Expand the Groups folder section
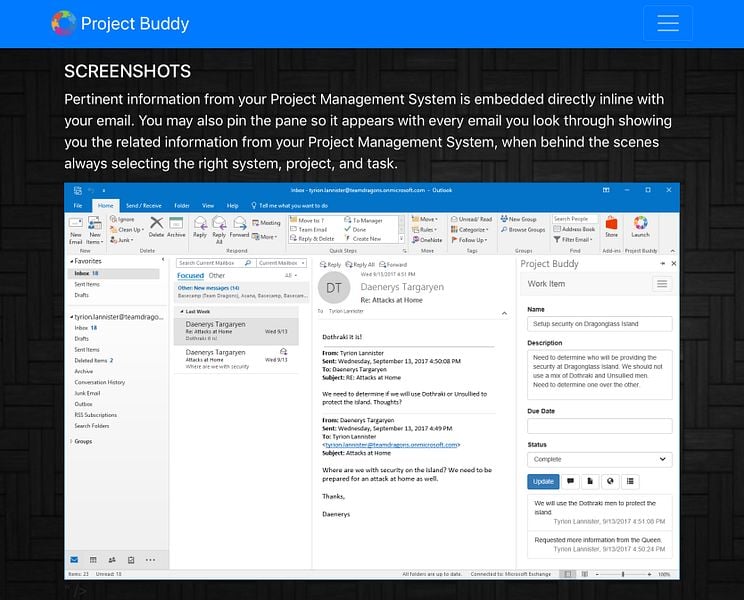This screenshot has width=744, height=600. click(x=71, y=441)
